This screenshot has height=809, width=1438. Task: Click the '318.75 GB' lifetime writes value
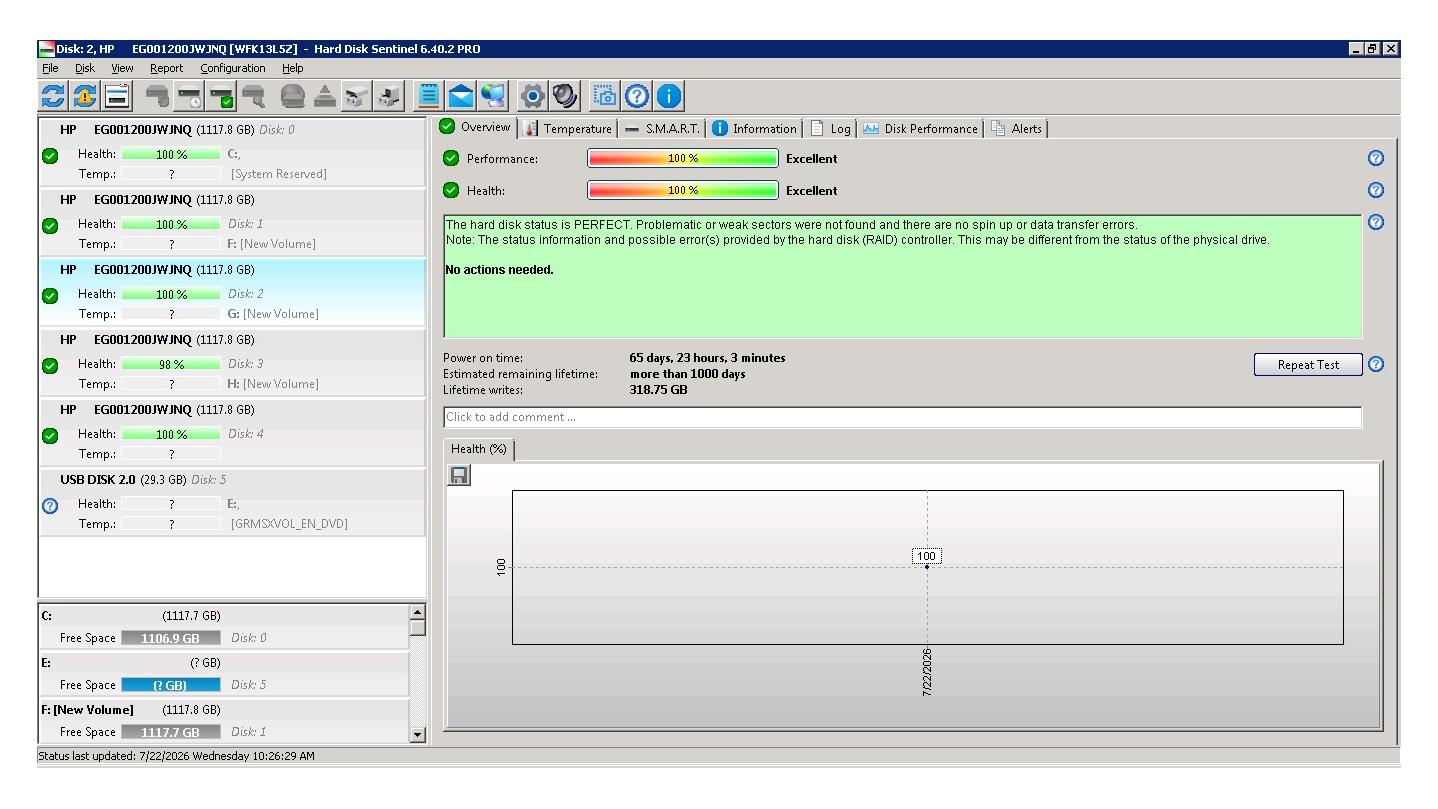[658, 390]
